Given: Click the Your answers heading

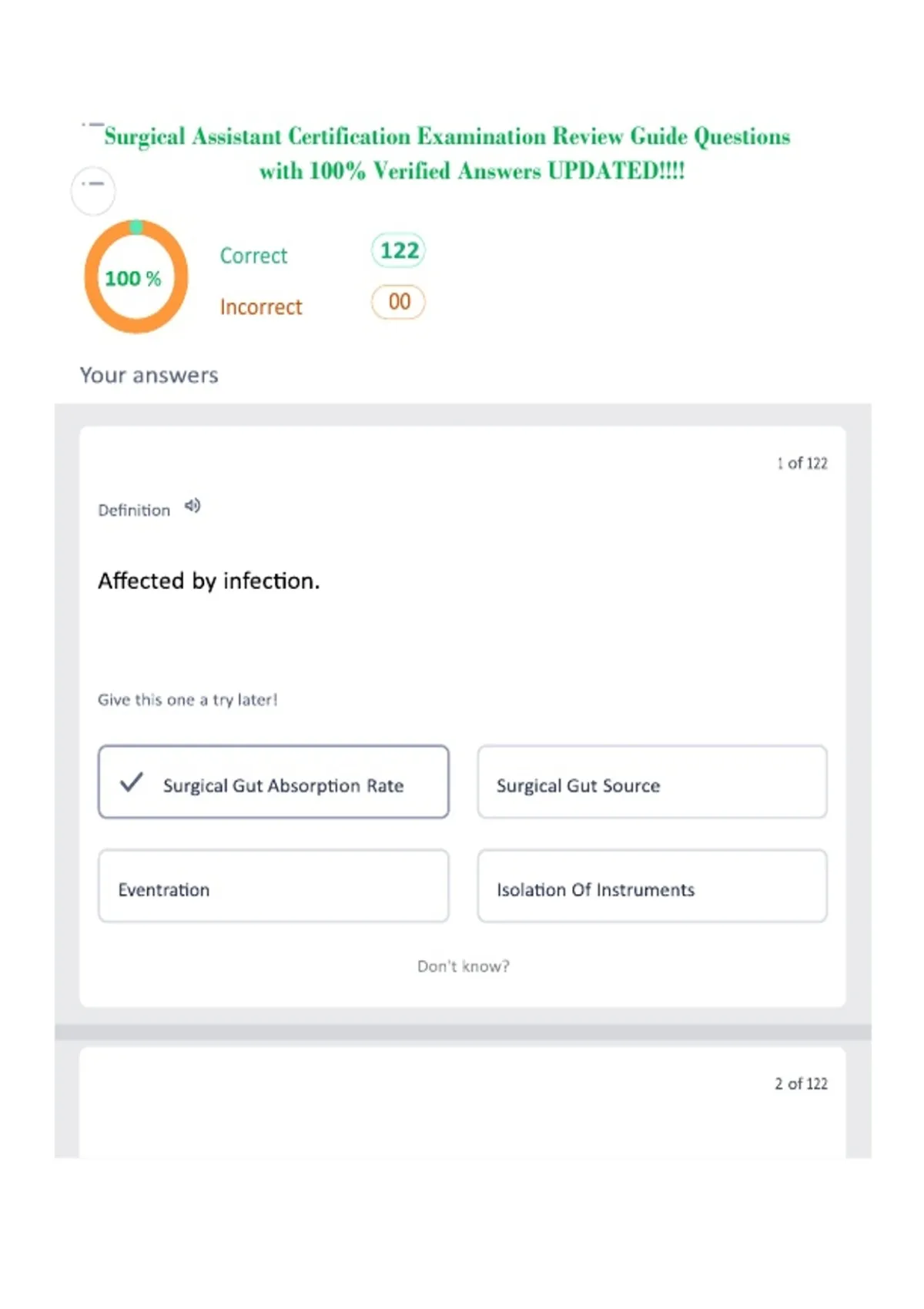Looking at the screenshot, I should click(149, 375).
